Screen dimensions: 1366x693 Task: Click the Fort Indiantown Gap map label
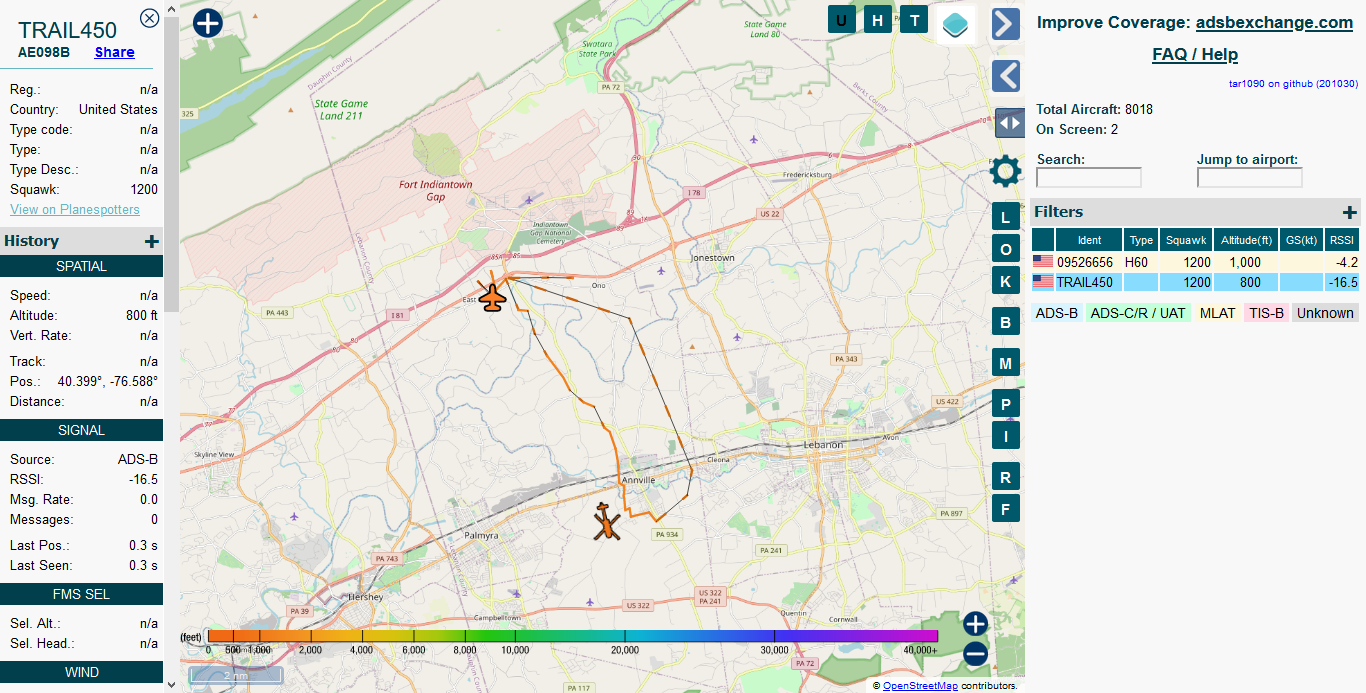pos(435,191)
